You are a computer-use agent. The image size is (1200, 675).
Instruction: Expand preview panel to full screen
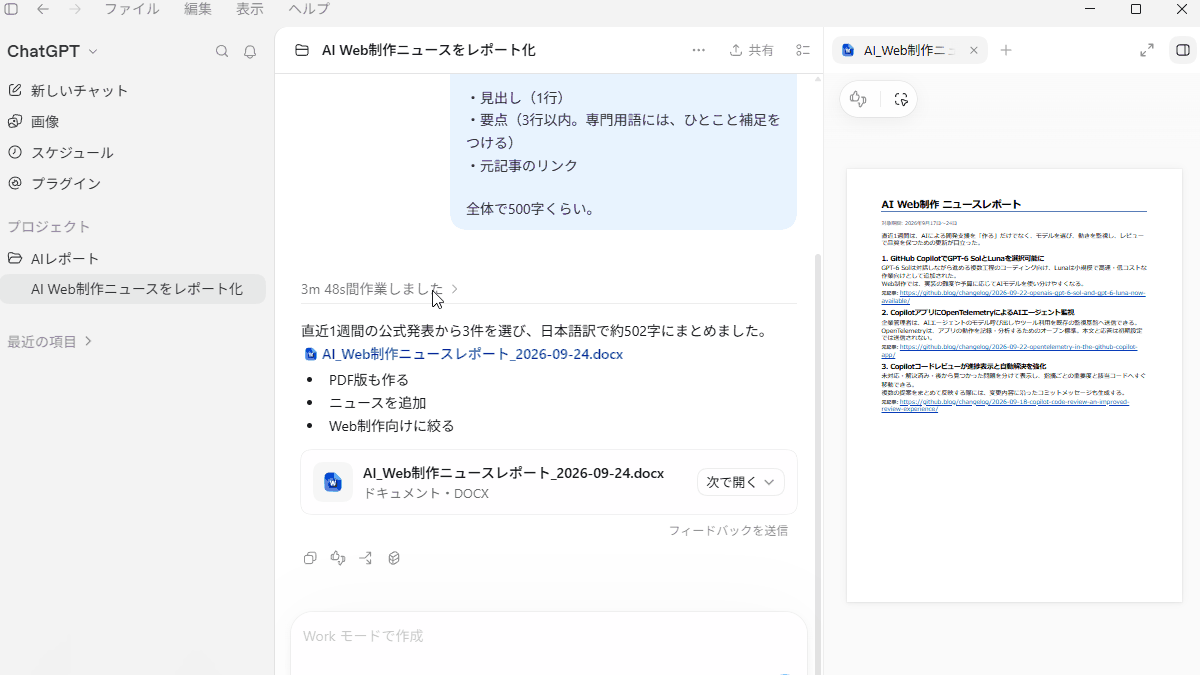[1147, 50]
